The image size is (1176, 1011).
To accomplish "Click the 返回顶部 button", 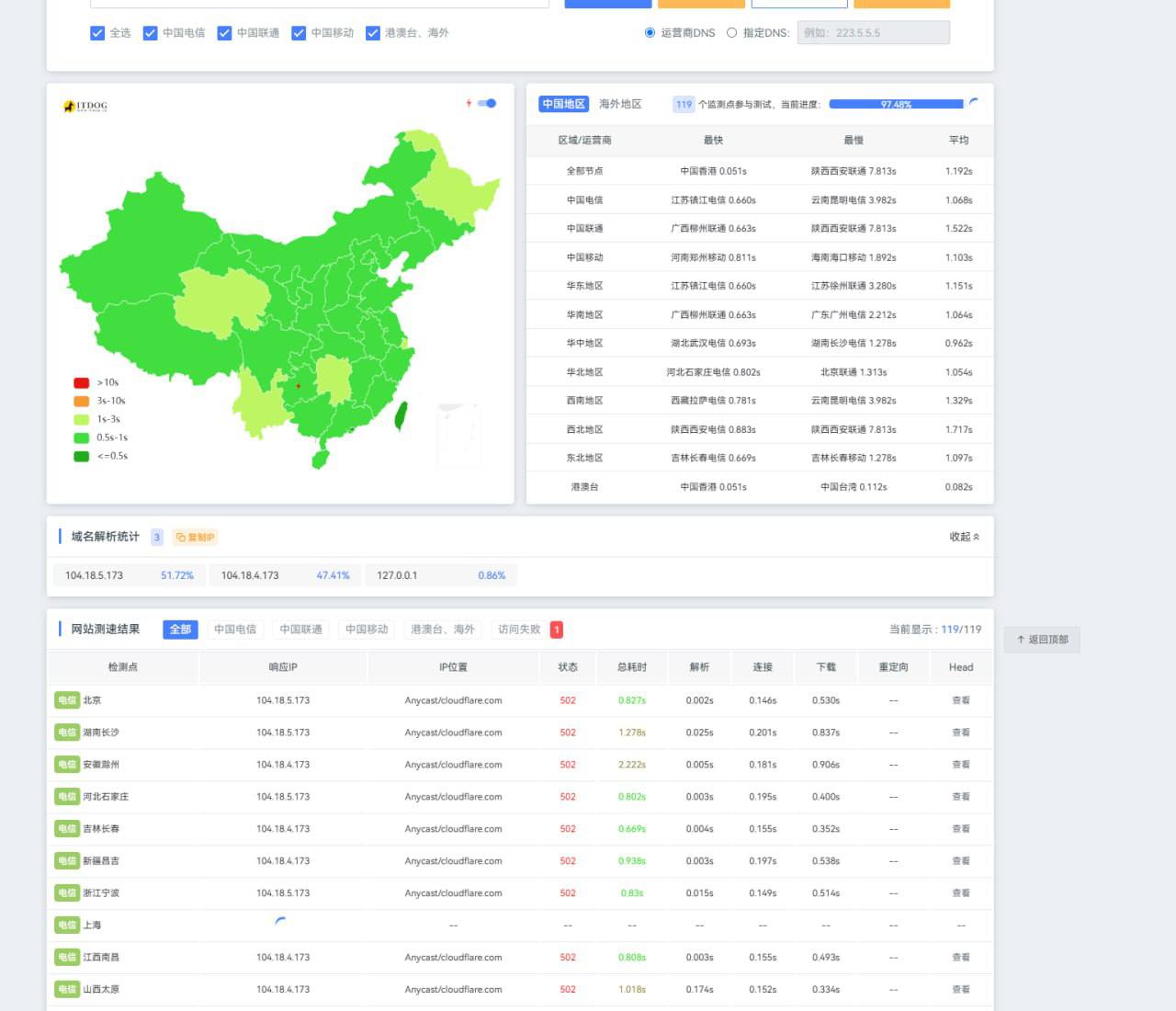I will pyautogui.click(x=1042, y=640).
